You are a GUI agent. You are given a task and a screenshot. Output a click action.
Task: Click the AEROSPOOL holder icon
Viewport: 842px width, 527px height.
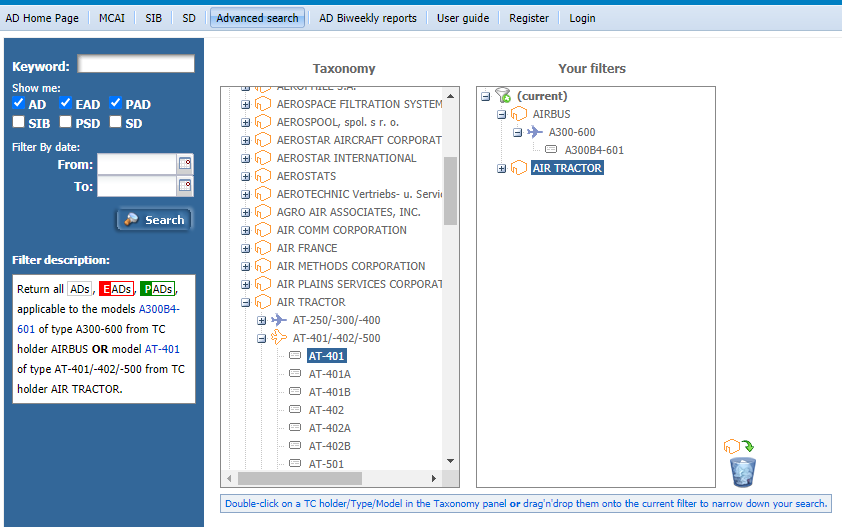pyautogui.click(x=263, y=122)
